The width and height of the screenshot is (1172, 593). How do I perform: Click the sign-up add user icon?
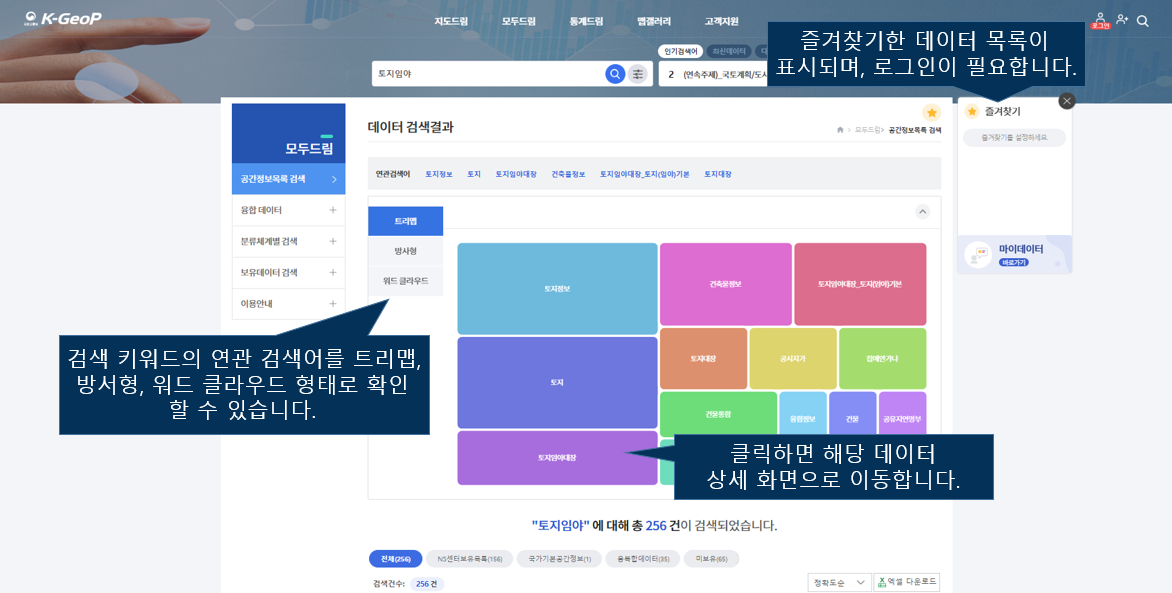coord(1122,20)
